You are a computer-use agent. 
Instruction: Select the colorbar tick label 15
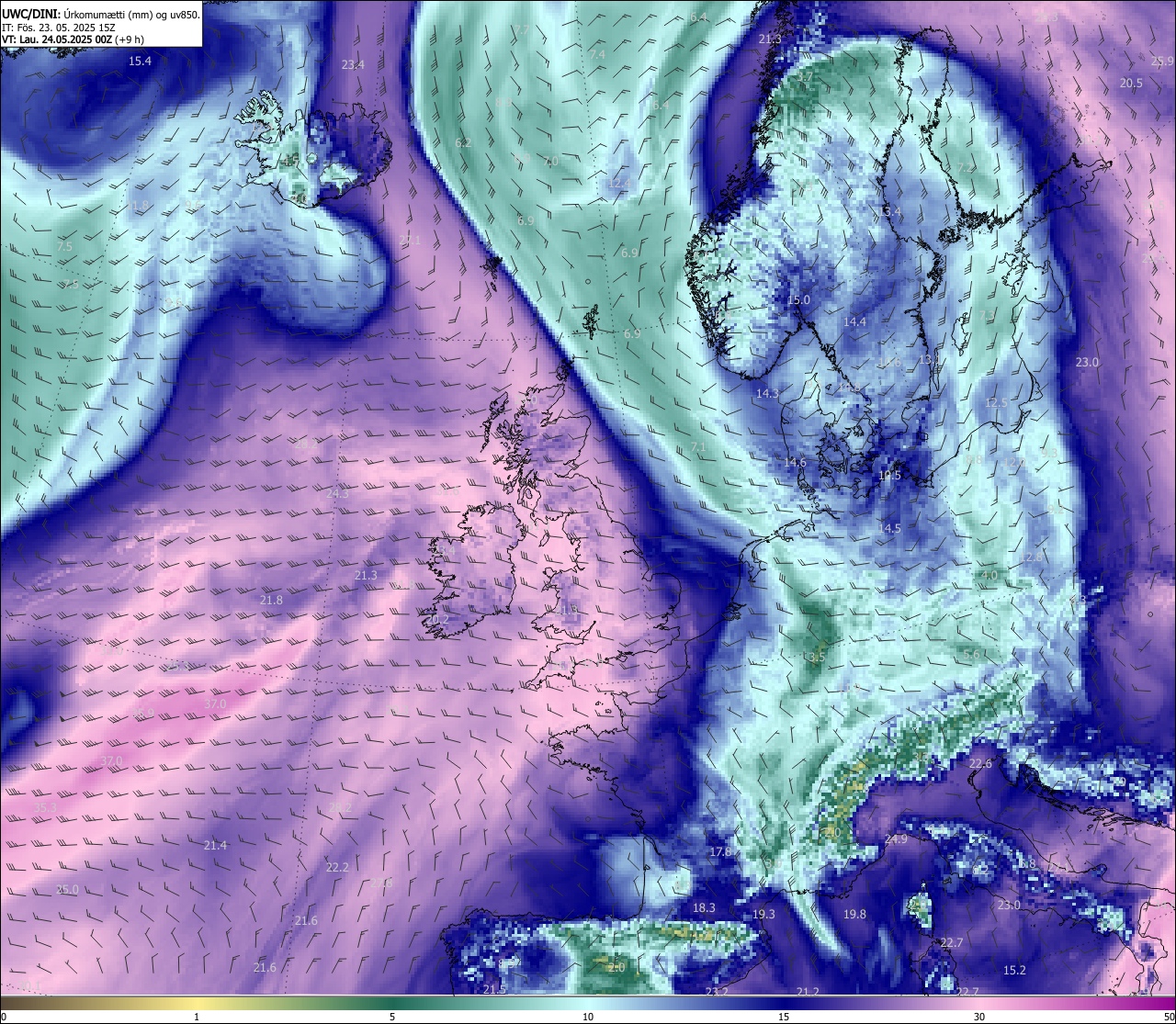[x=784, y=1017]
